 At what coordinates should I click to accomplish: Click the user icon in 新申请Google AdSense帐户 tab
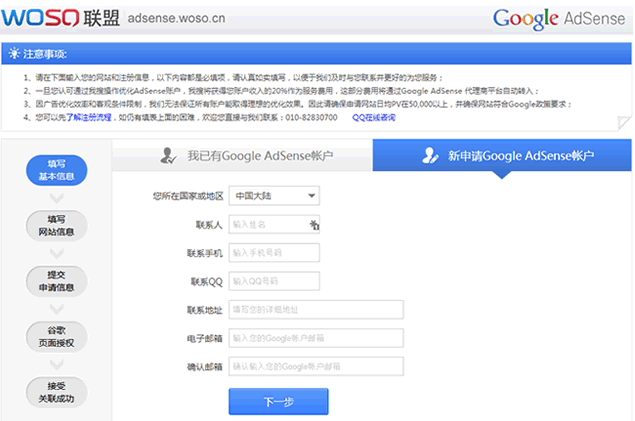(430, 155)
